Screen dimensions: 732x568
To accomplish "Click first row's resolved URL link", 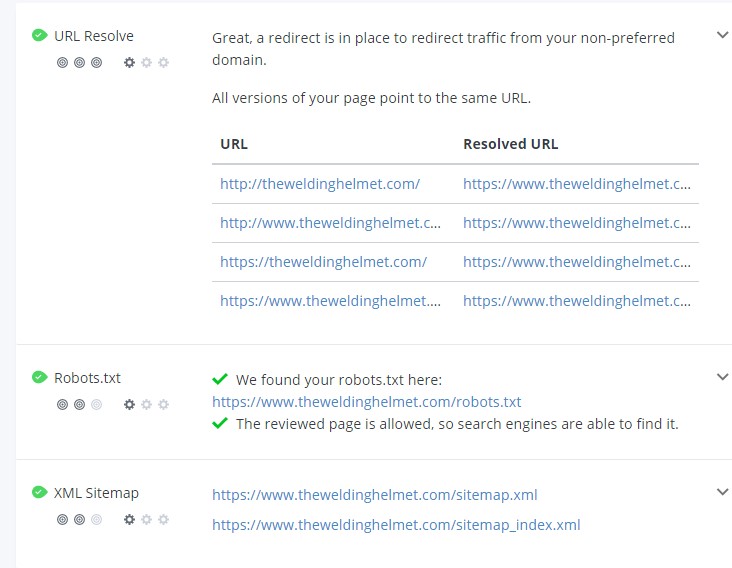I will [x=577, y=184].
